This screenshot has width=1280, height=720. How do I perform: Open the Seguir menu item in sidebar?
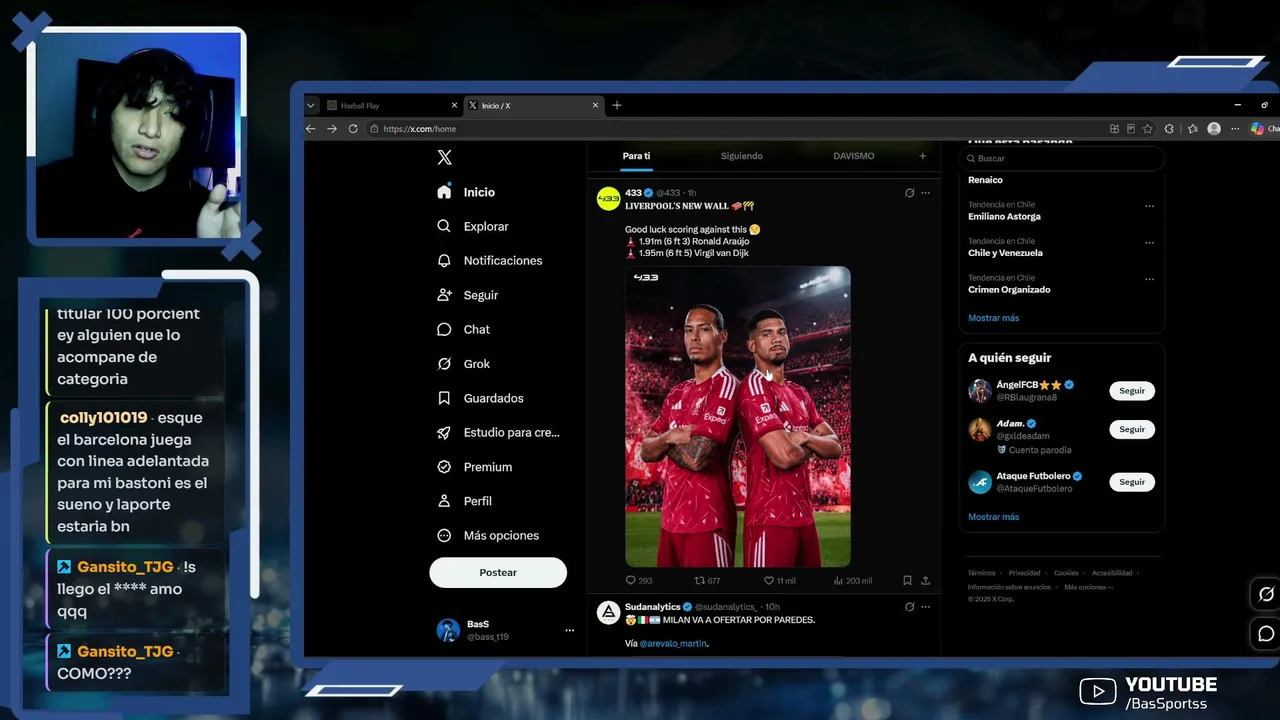pos(467,295)
